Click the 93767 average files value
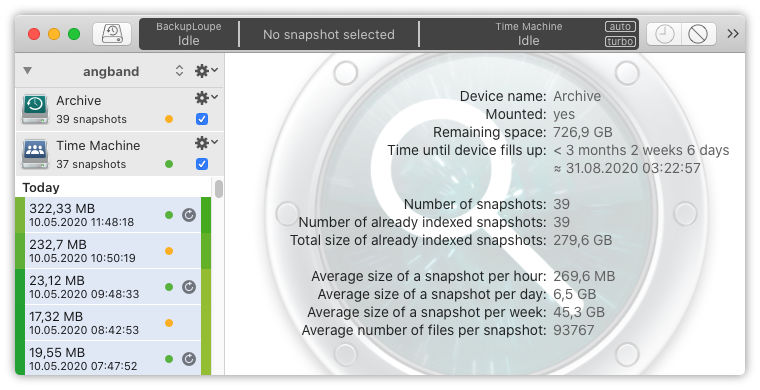This screenshot has width=760, height=390. pyautogui.click(x=573, y=330)
